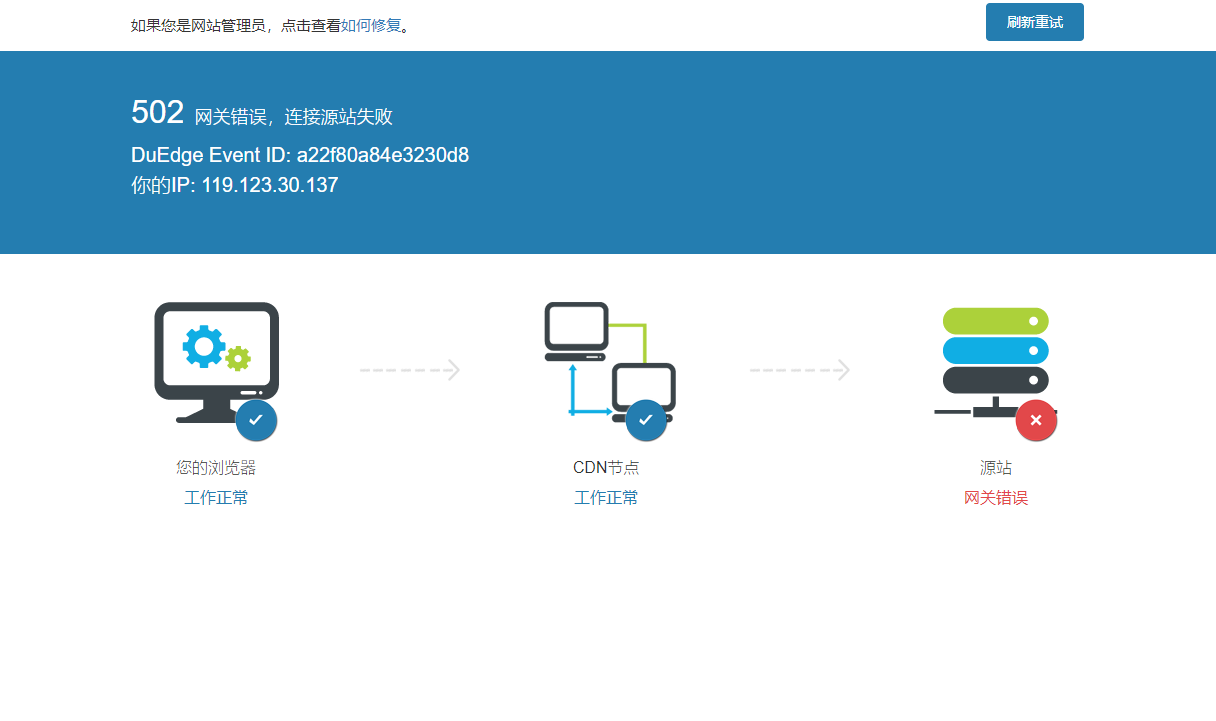Viewport: 1216px width, 721px height.
Task: Click the 工作正常 status under CDN节点
Action: pyautogui.click(x=606, y=498)
